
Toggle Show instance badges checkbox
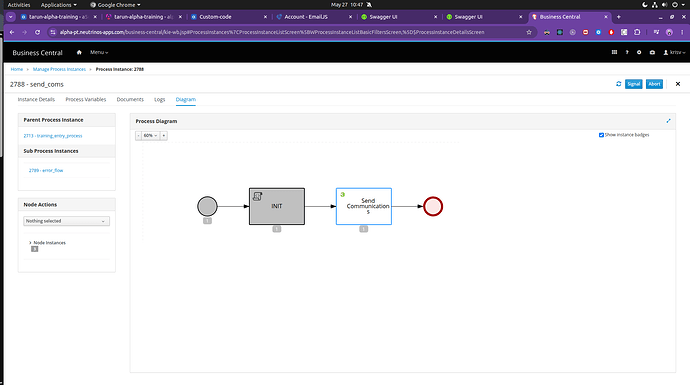point(601,135)
